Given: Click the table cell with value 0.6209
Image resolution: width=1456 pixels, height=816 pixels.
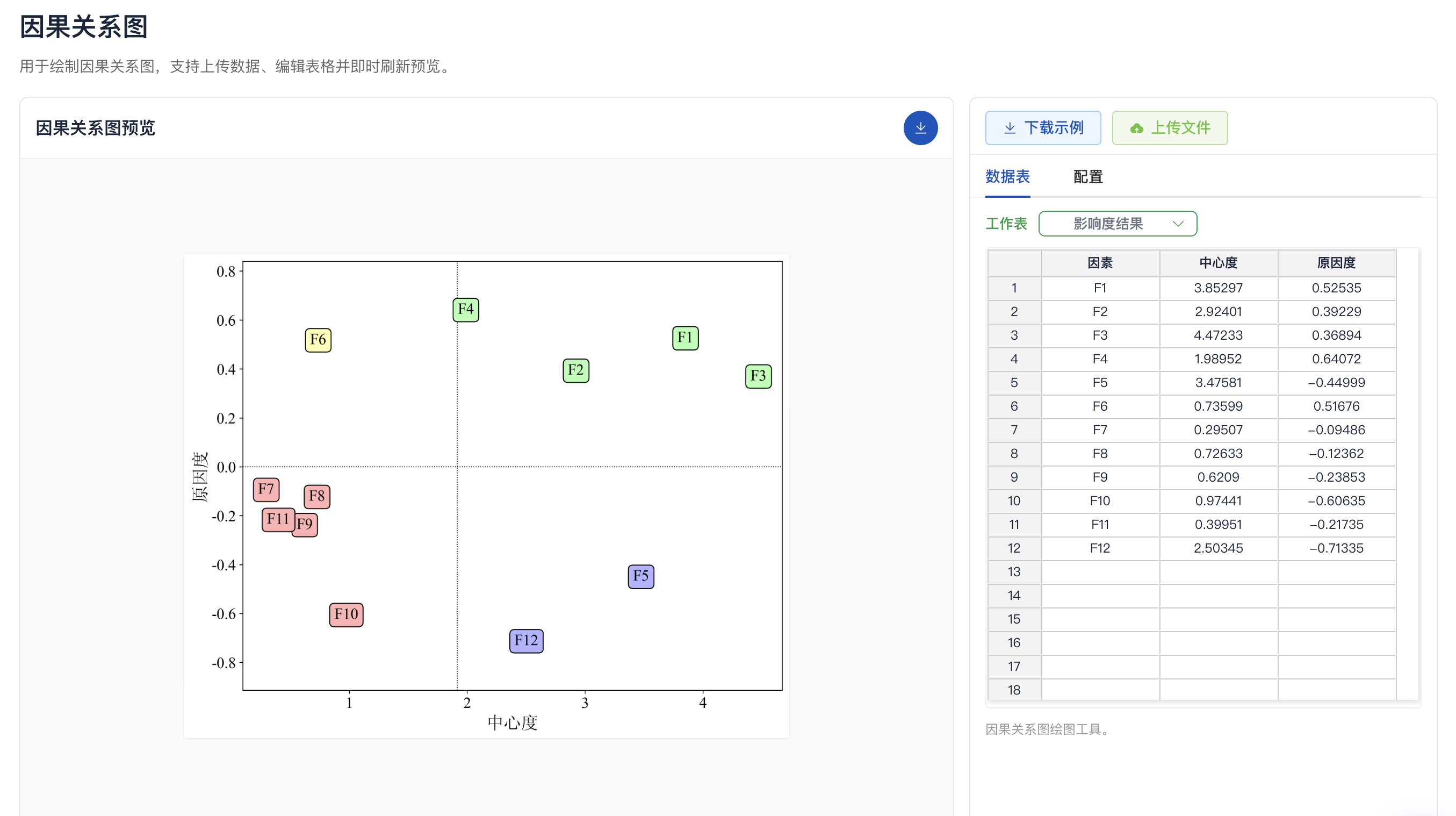Looking at the screenshot, I should coord(1218,477).
